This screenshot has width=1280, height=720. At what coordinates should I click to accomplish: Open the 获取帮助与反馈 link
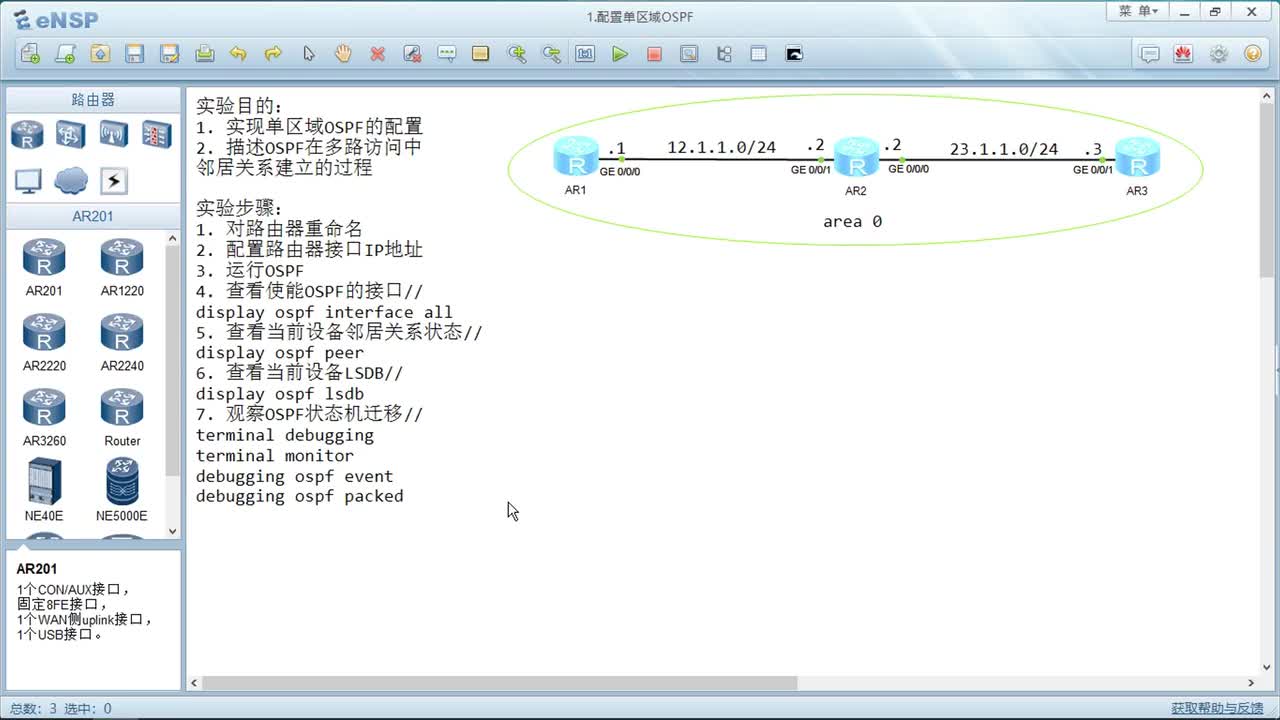[1217, 708]
